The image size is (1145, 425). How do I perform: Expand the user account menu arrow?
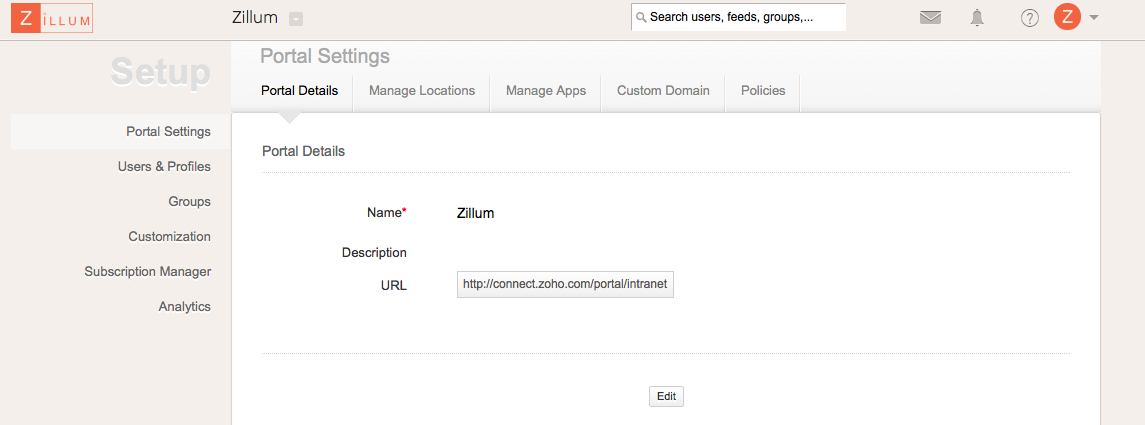[x=1094, y=17]
